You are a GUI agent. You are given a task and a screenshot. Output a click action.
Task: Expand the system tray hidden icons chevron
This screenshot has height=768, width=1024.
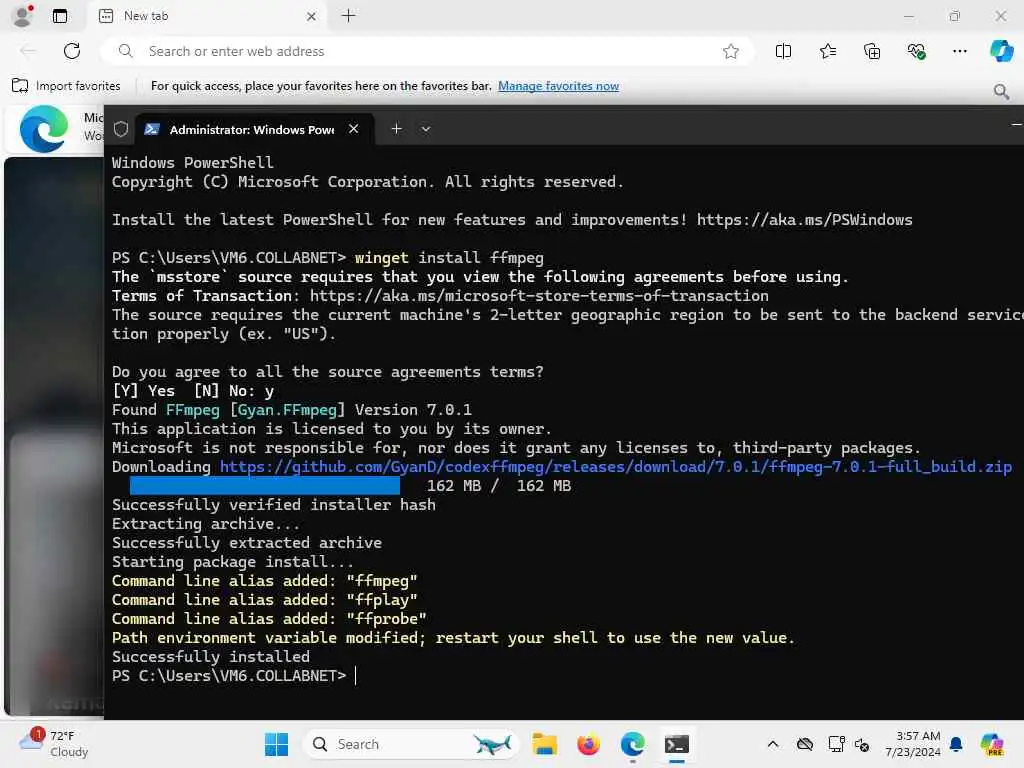[773, 744]
